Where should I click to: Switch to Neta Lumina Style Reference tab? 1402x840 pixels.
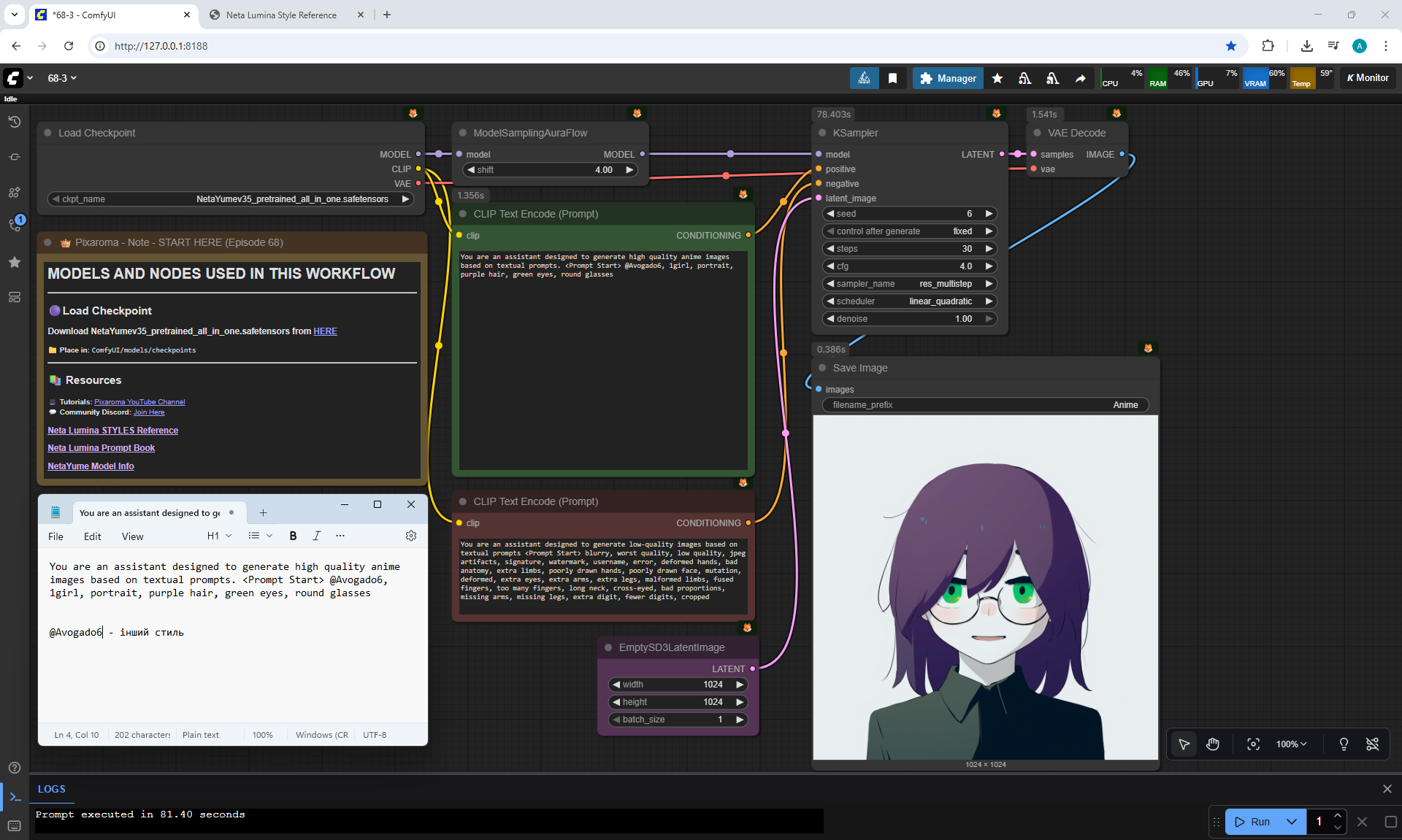tap(281, 15)
